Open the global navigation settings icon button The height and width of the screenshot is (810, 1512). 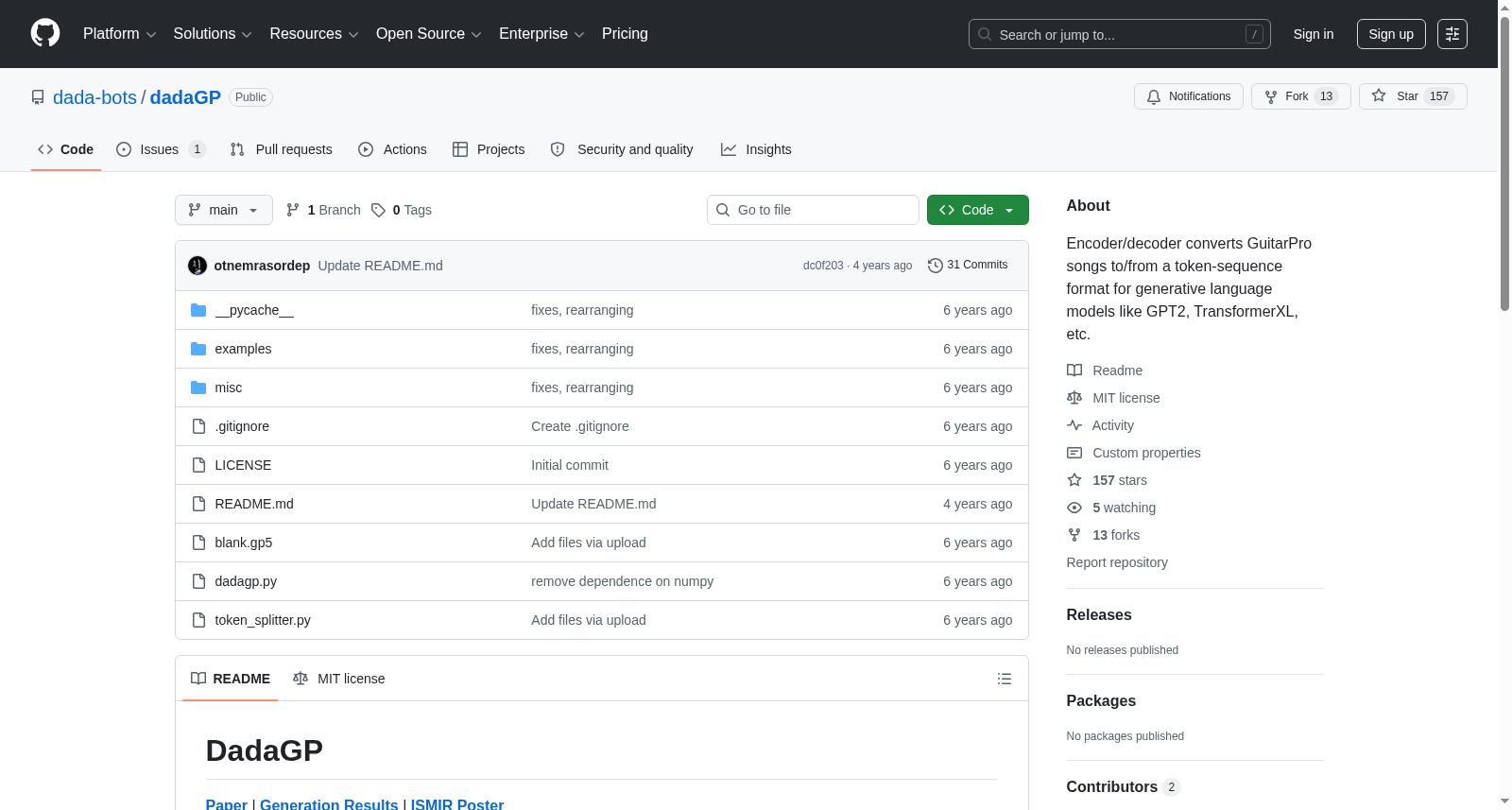click(x=1452, y=34)
